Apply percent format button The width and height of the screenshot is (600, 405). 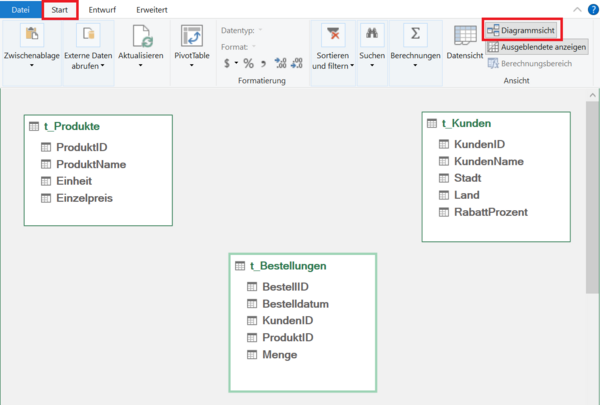[x=248, y=63]
